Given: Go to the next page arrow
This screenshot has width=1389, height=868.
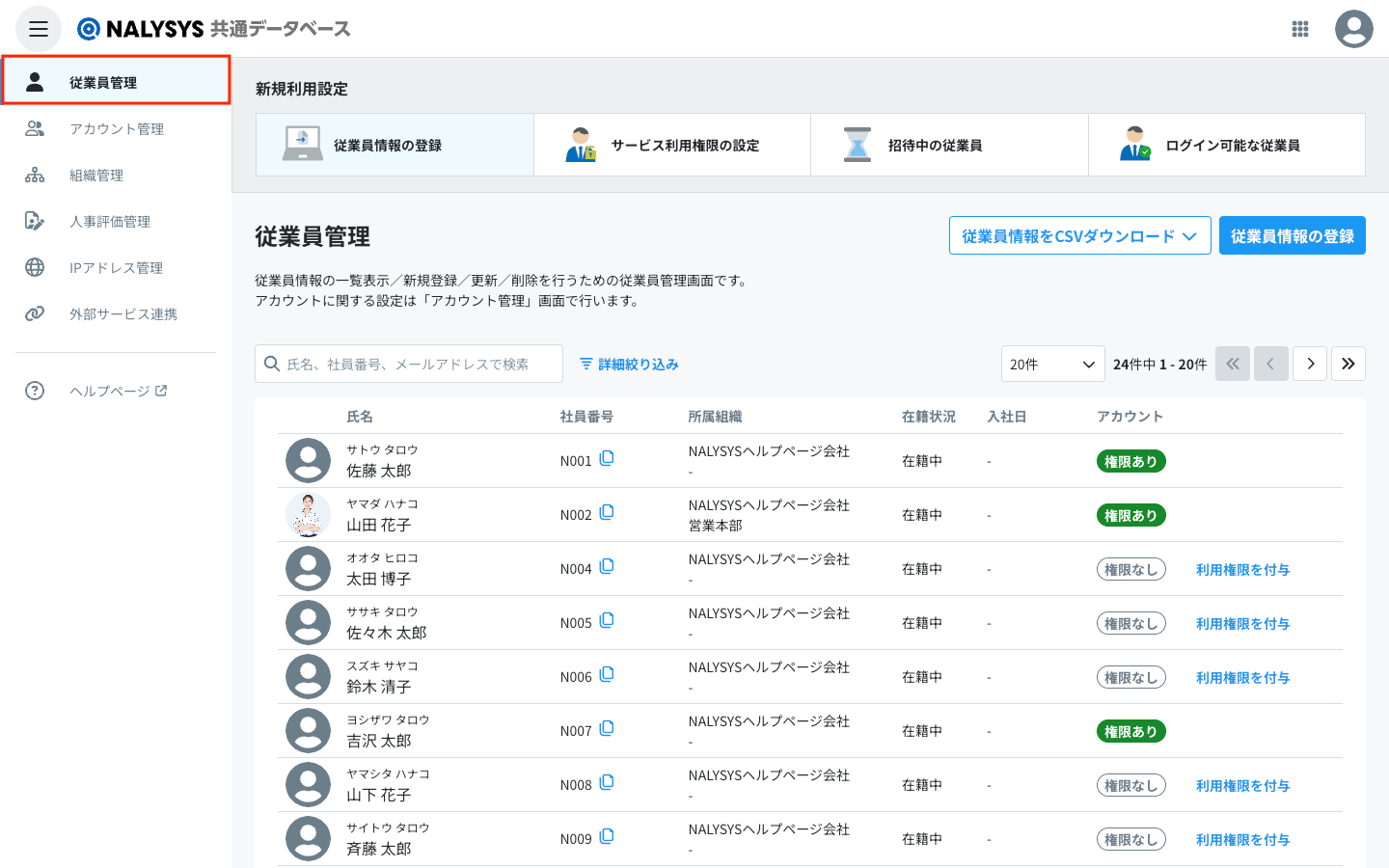Looking at the screenshot, I should click(x=1310, y=364).
